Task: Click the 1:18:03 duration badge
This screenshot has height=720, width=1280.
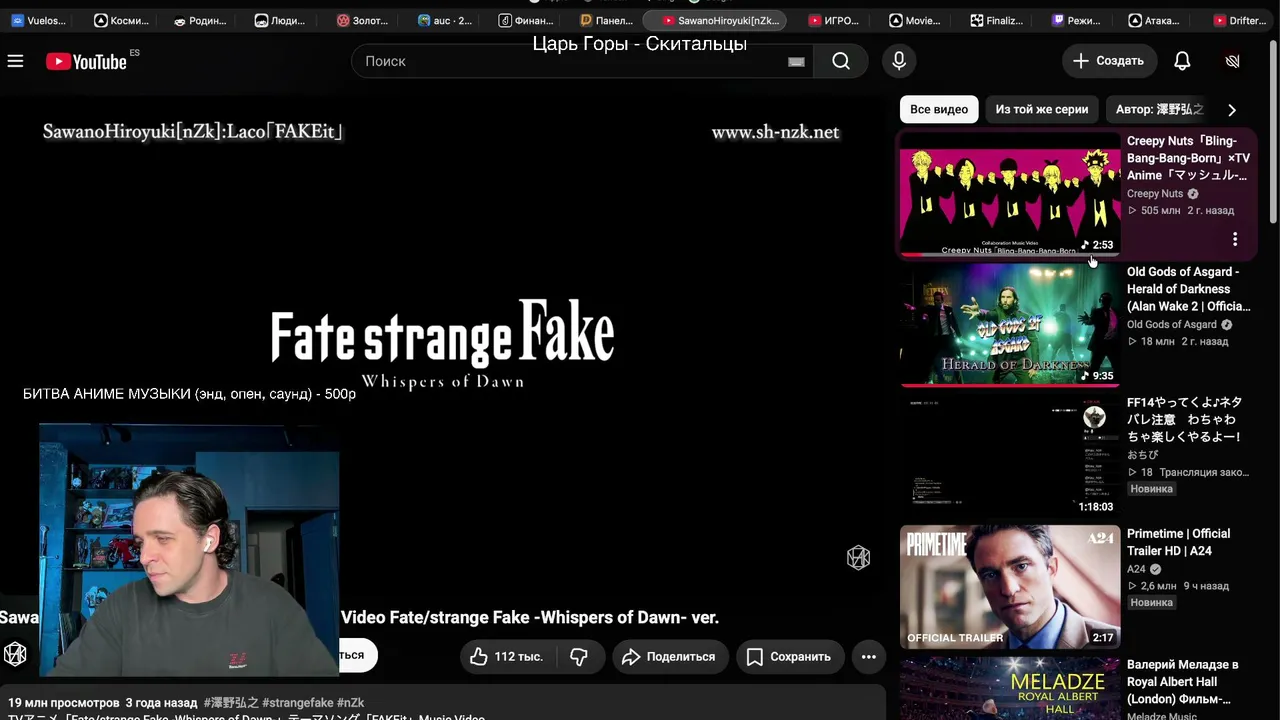Action: [x=1096, y=507]
